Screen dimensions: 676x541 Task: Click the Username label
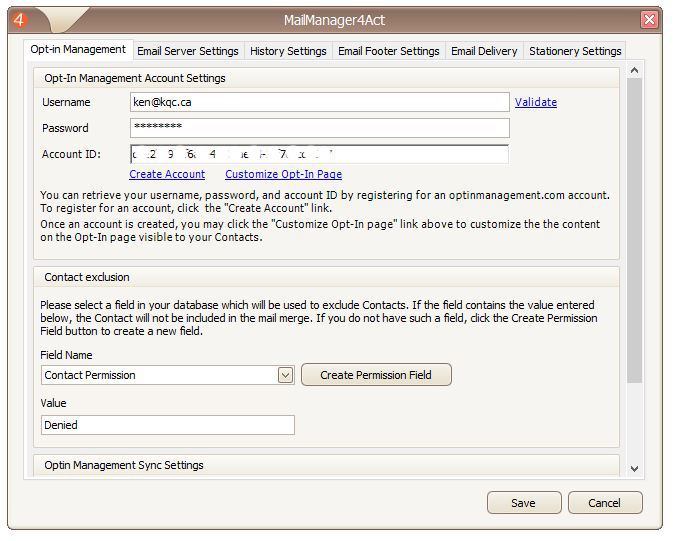tap(66, 102)
